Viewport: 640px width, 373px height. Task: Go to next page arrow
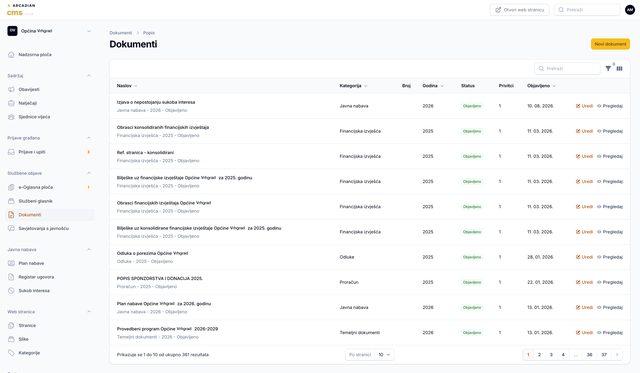[x=617, y=355]
